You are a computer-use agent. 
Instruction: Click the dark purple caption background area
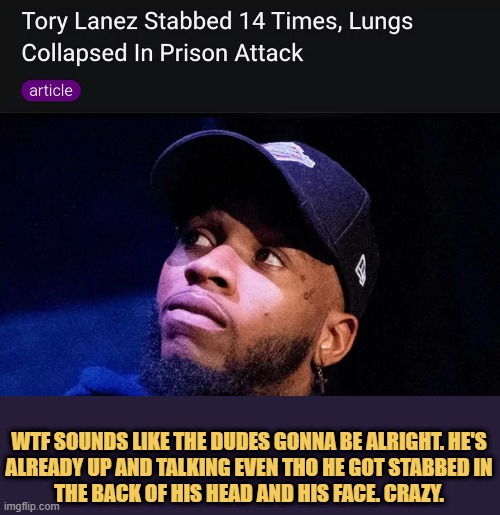point(250,413)
